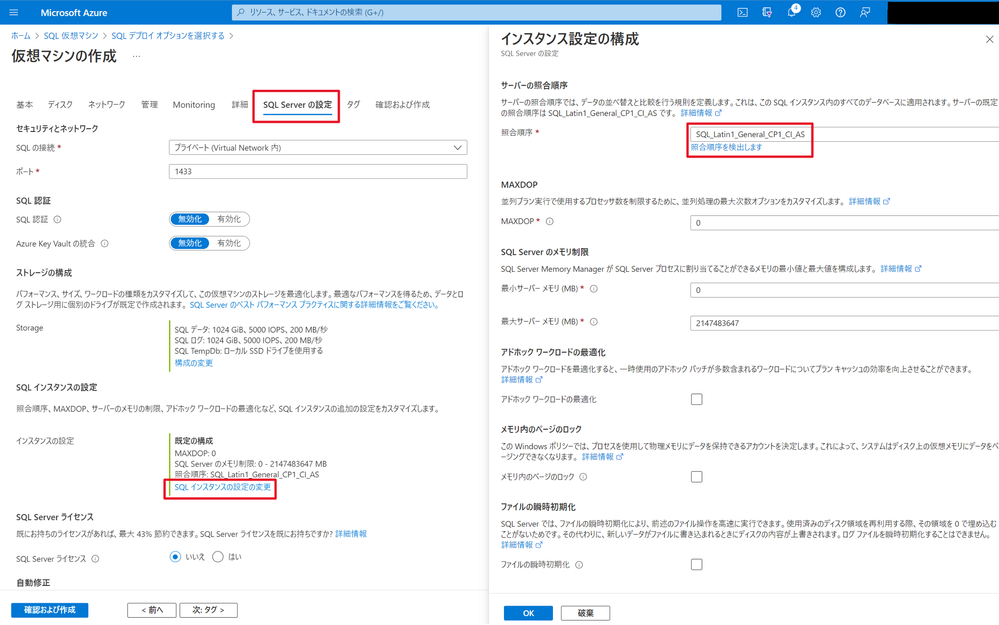Switch to the 確認および作成 tab
The width and height of the screenshot is (999, 625).
click(403, 104)
